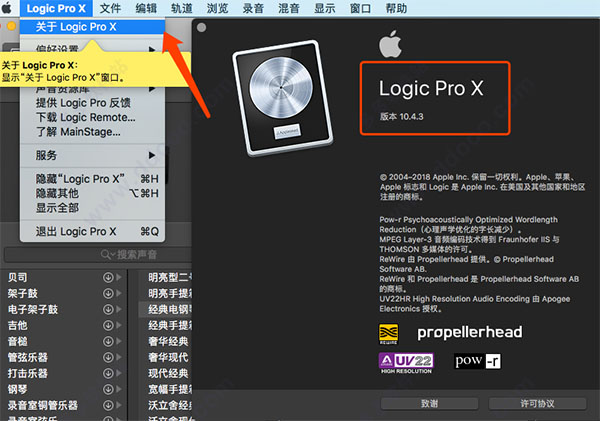The height and width of the screenshot is (421, 600).
Task: Open the Apple menu in the menu bar
Action: coord(7,8)
